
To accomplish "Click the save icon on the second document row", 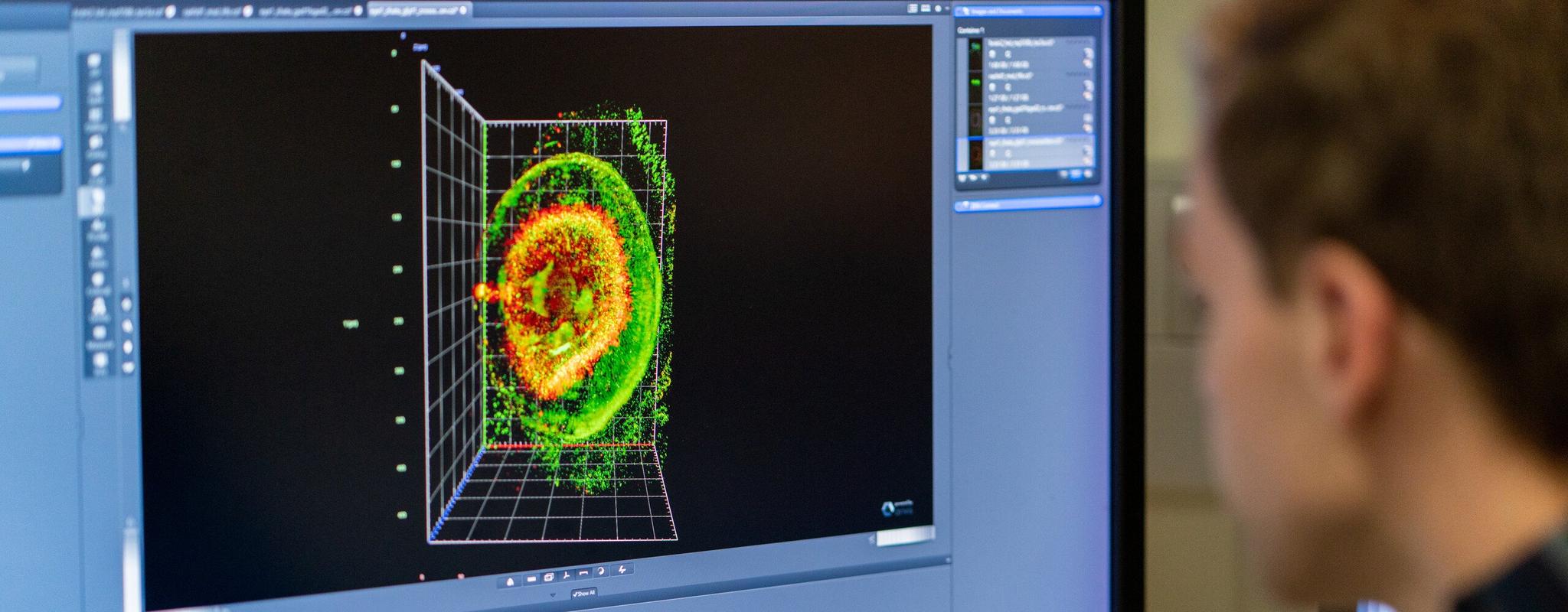I will [x=1088, y=96].
